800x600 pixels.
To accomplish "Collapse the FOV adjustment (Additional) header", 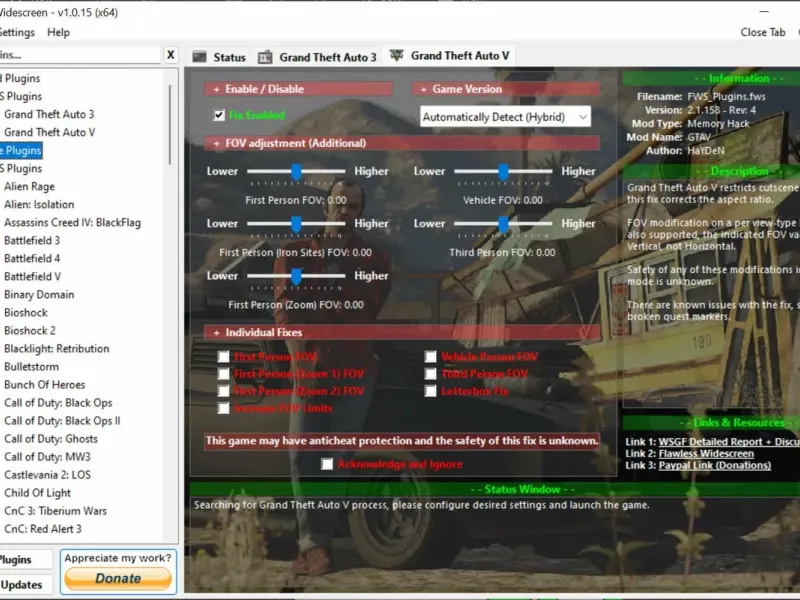I will tap(402, 143).
